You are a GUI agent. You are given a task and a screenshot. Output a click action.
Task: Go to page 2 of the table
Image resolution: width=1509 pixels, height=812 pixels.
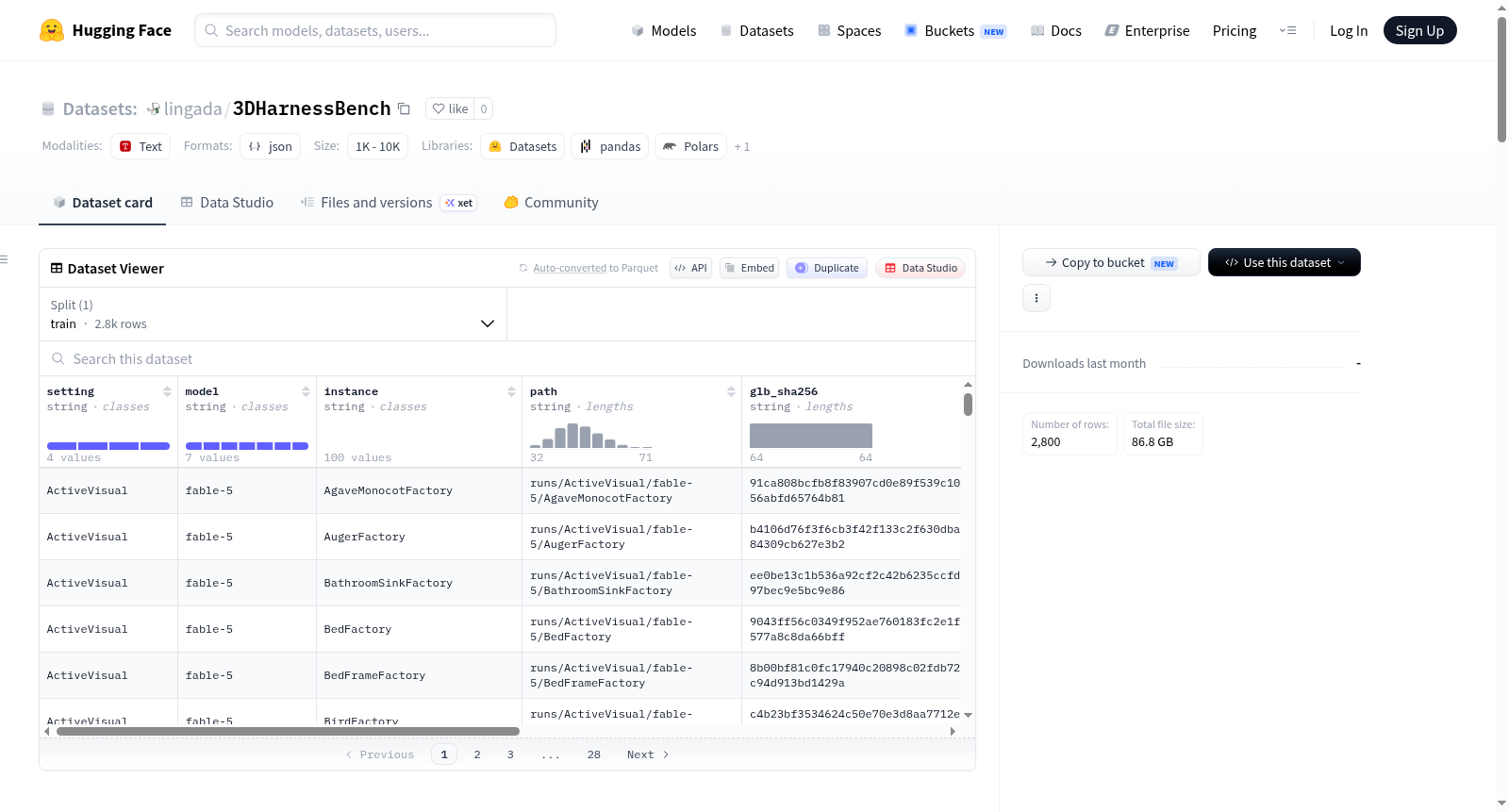(x=477, y=754)
